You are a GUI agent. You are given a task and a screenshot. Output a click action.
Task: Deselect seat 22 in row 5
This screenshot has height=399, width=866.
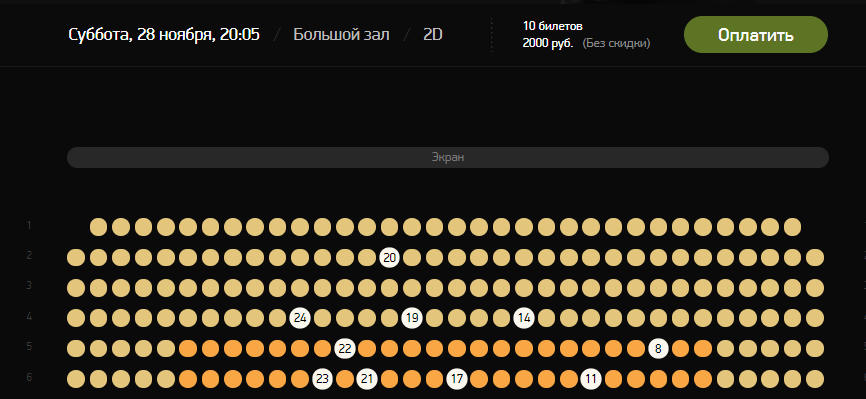345,349
